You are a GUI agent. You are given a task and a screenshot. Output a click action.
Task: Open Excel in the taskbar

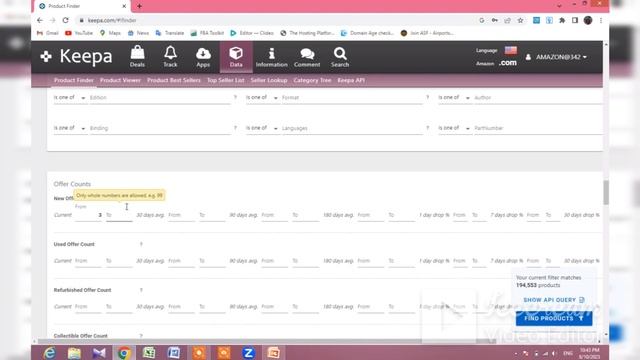point(149,353)
